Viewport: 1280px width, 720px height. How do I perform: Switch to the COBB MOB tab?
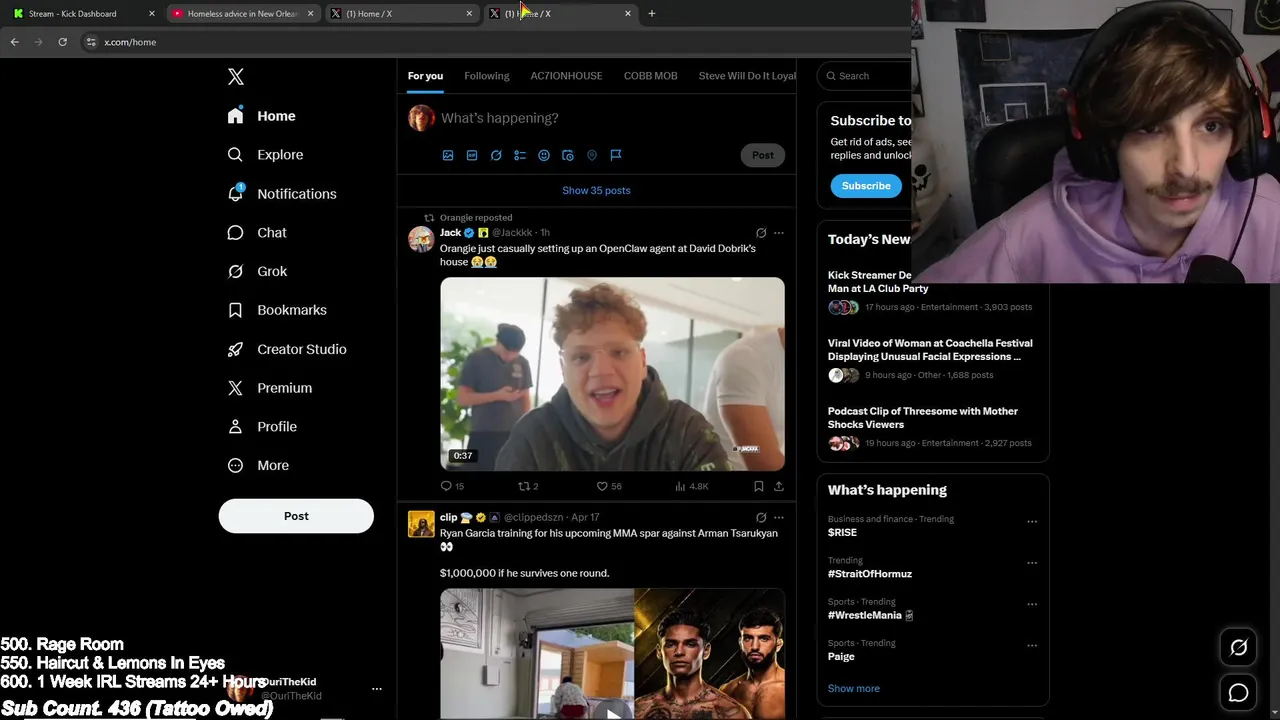pos(651,76)
